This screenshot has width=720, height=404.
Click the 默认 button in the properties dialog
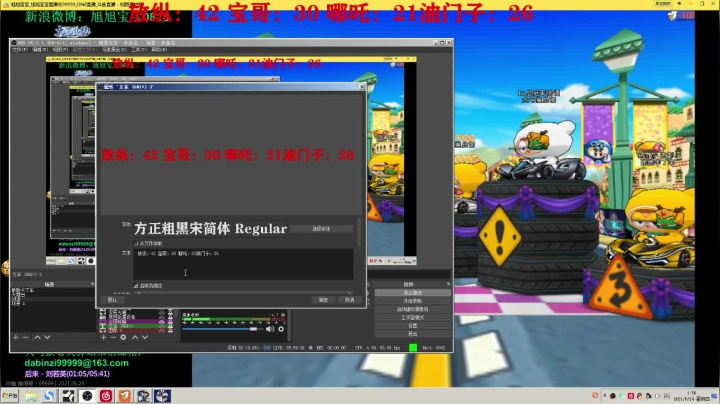112,300
